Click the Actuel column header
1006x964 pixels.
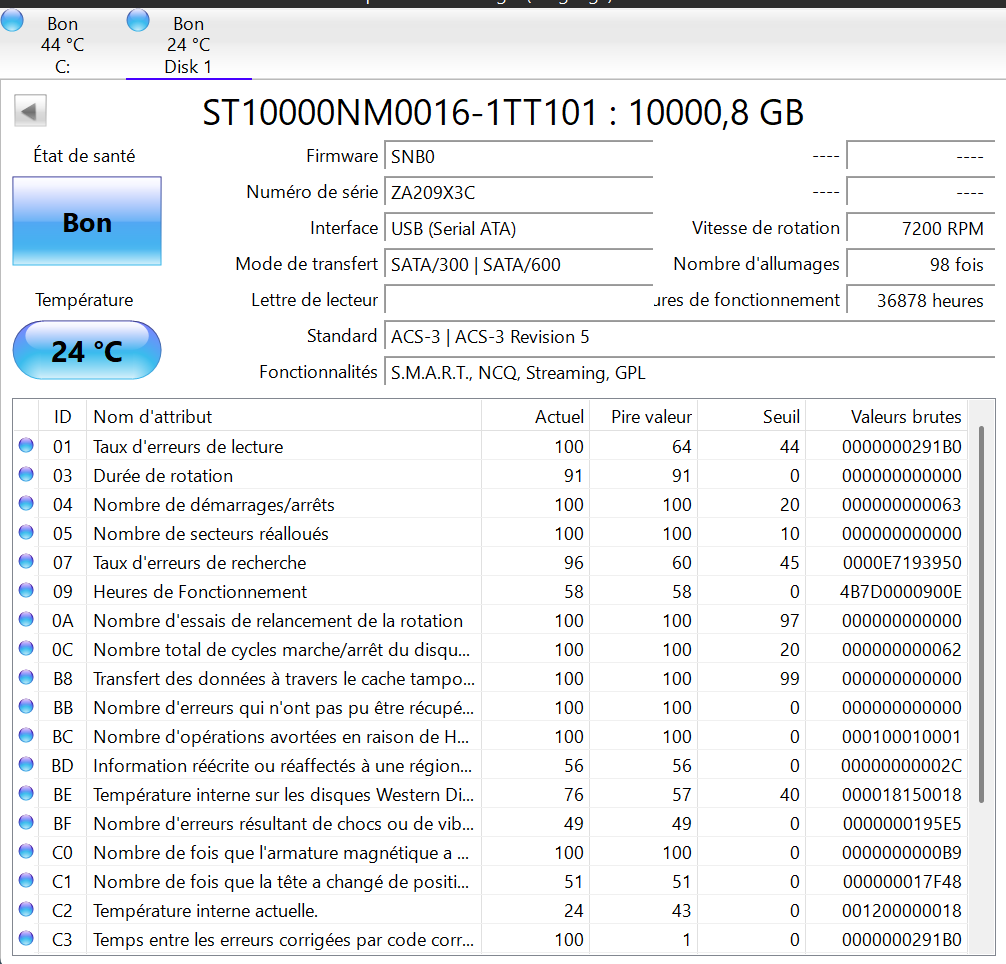click(x=535, y=416)
